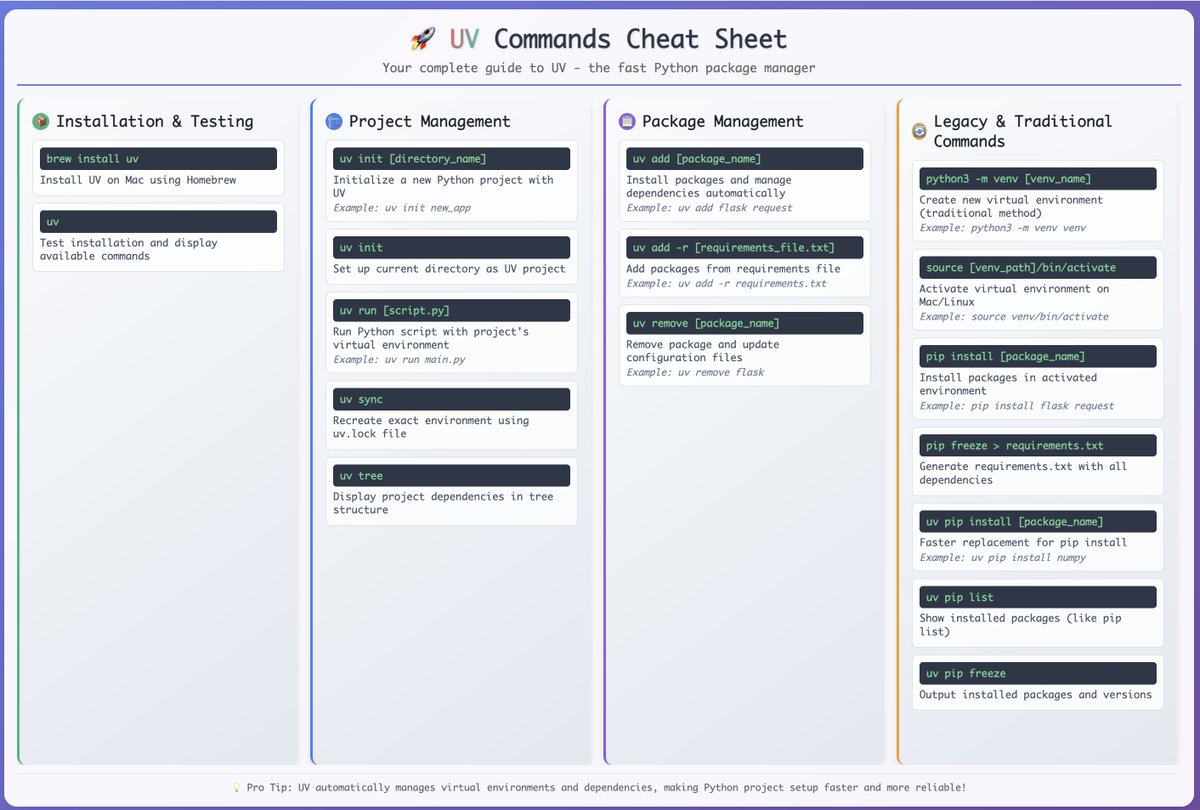Image resolution: width=1200 pixels, height=810 pixels.
Task: Click 'Example: source venv/bin/activate' text
Action: tap(1013, 316)
